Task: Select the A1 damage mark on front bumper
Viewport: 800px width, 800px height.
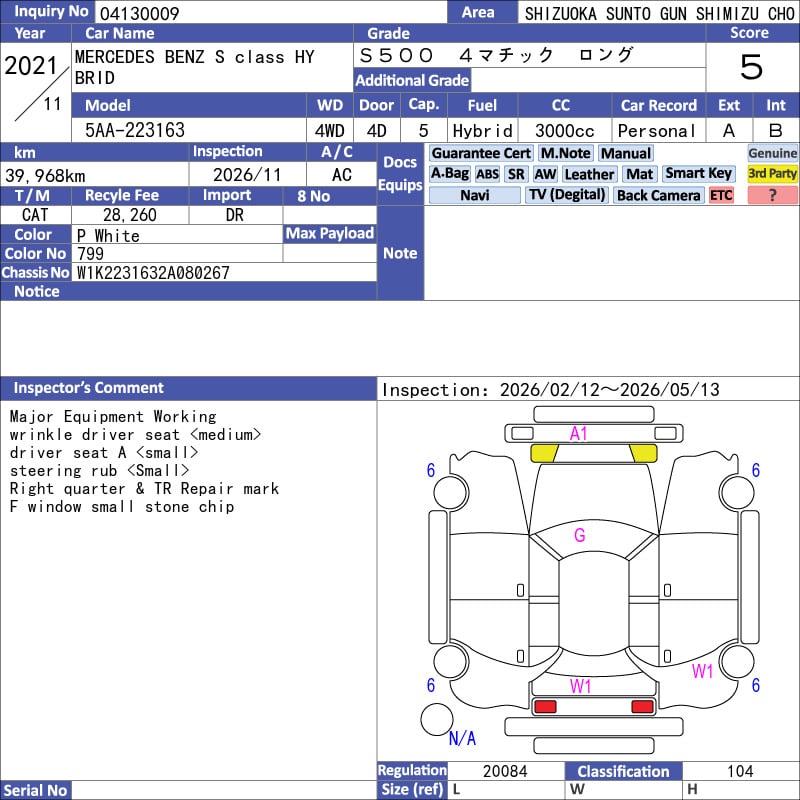Action: tap(578, 434)
